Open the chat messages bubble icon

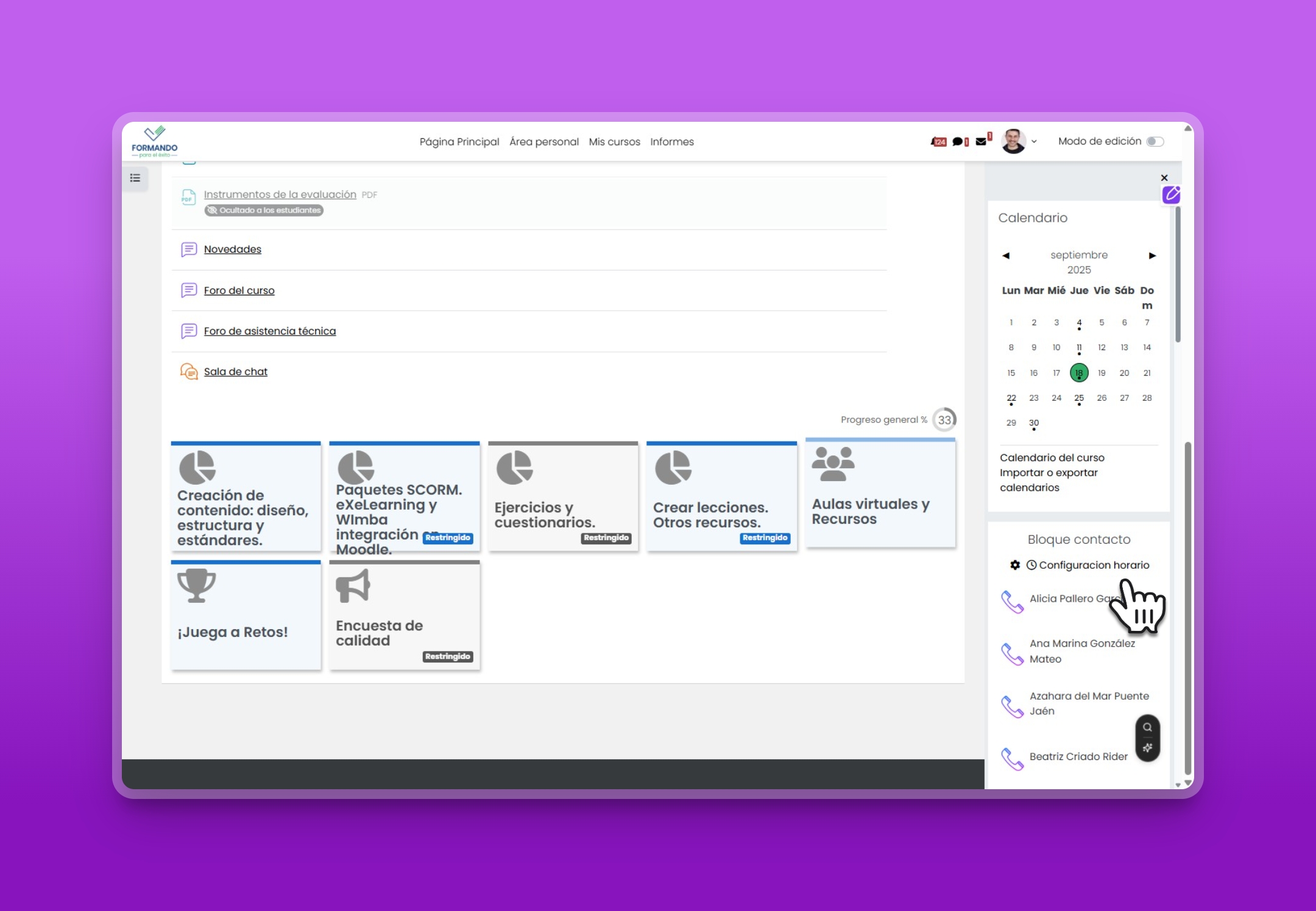(958, 142)
